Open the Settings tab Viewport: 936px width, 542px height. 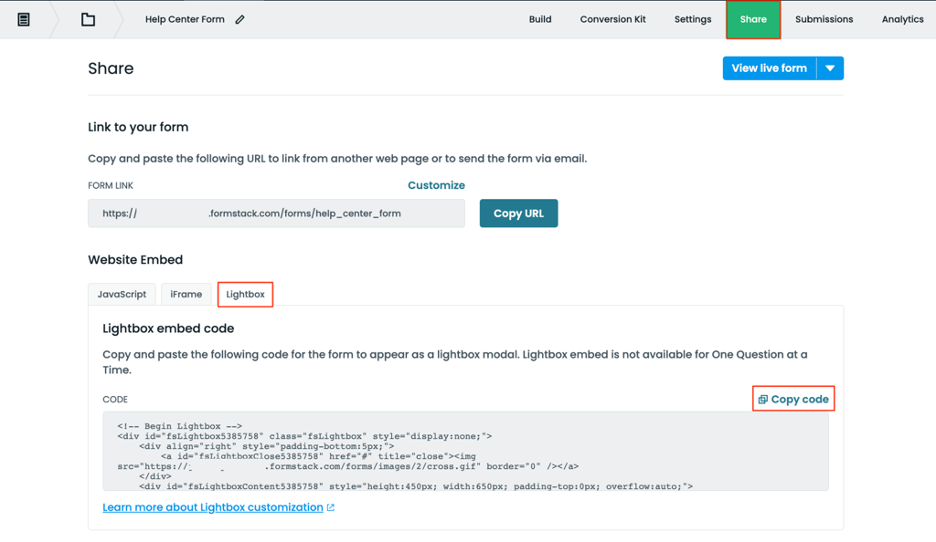click(x=692, y=19)
